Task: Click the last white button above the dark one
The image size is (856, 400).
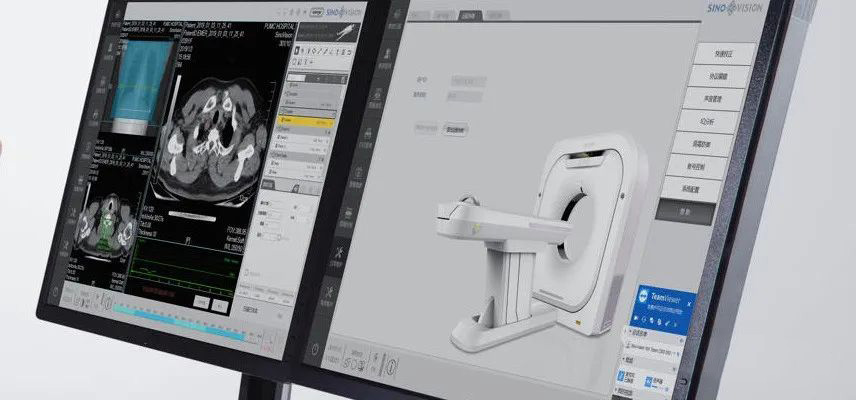Action: [689, 189]
